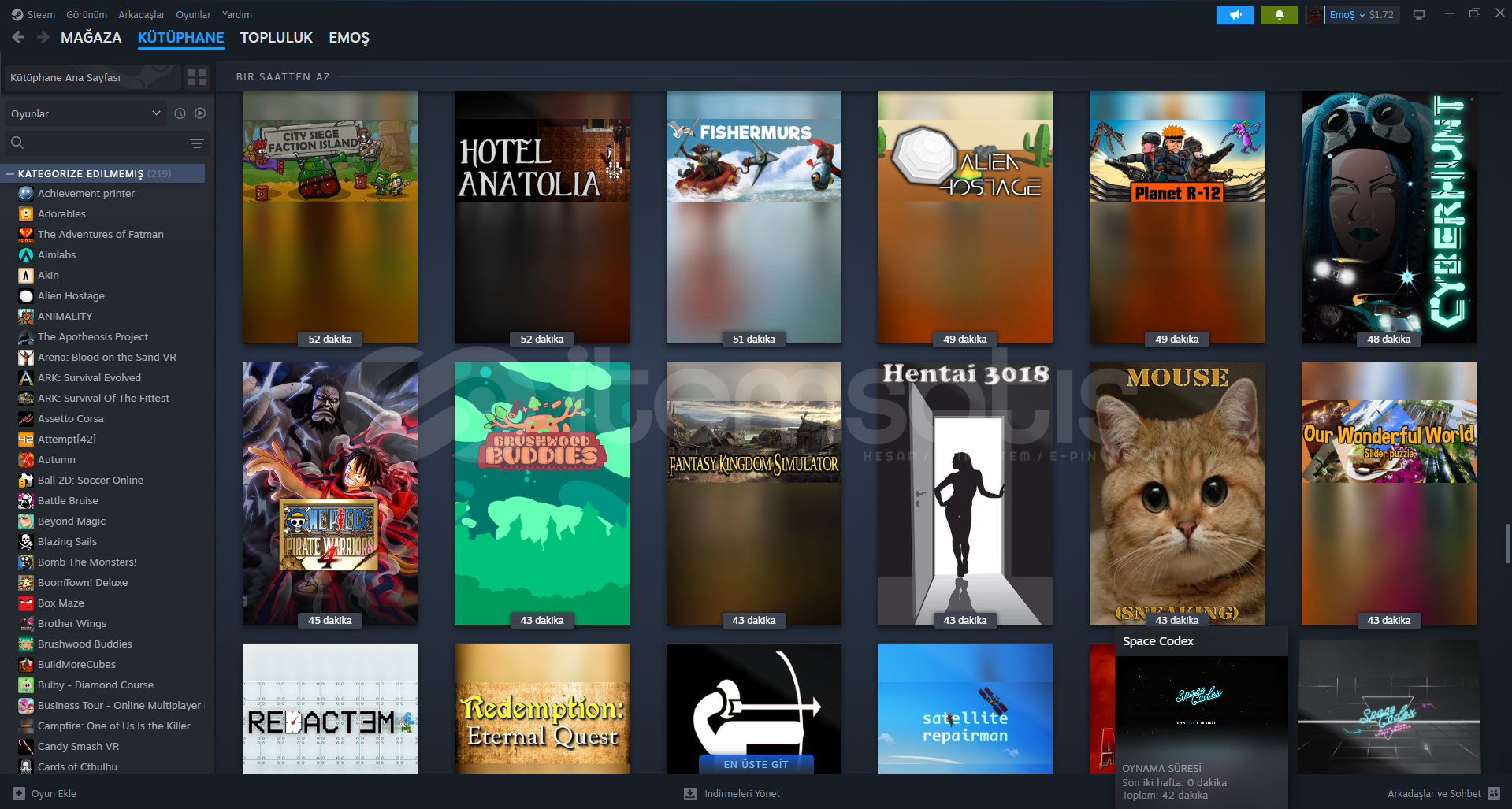Switch to the KÜTÜPHANE tab

(x=181, y=37)
